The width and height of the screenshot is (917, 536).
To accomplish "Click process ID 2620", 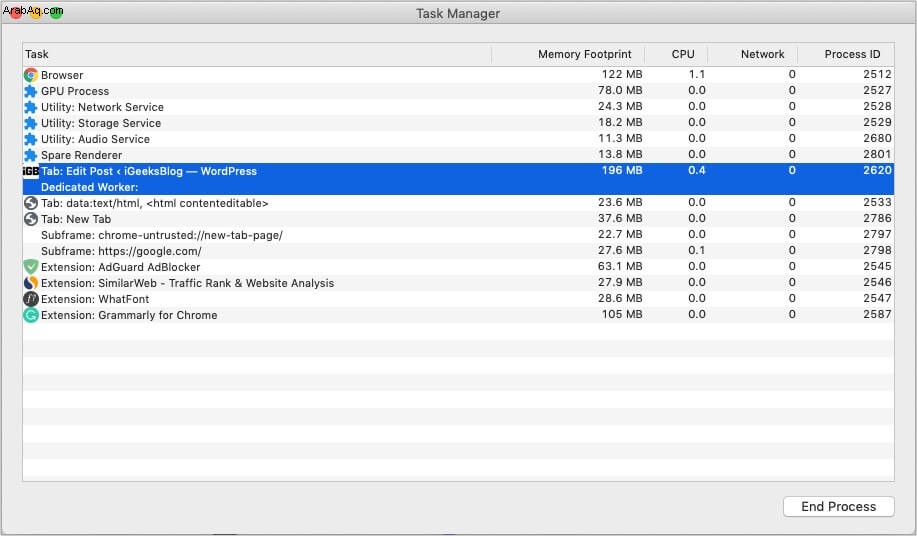I will tap(877, 170).
